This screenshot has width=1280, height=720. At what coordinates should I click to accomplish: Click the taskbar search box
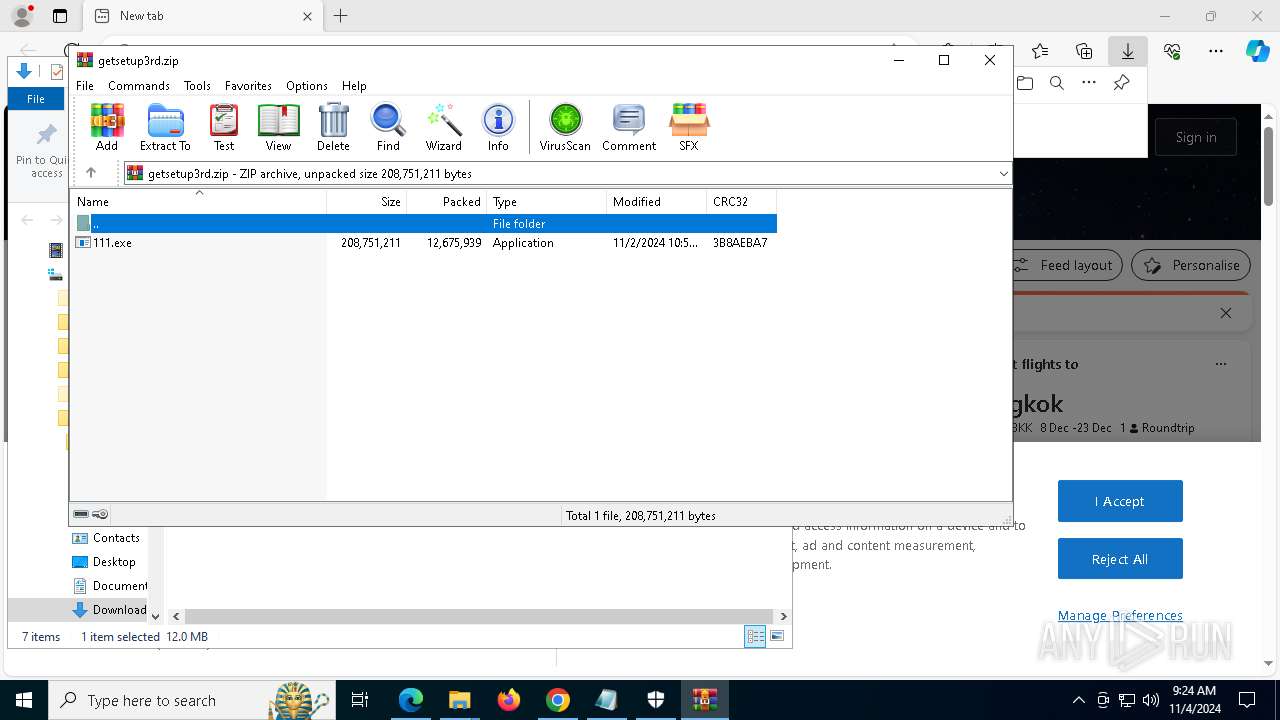click(x=190, y=700)
